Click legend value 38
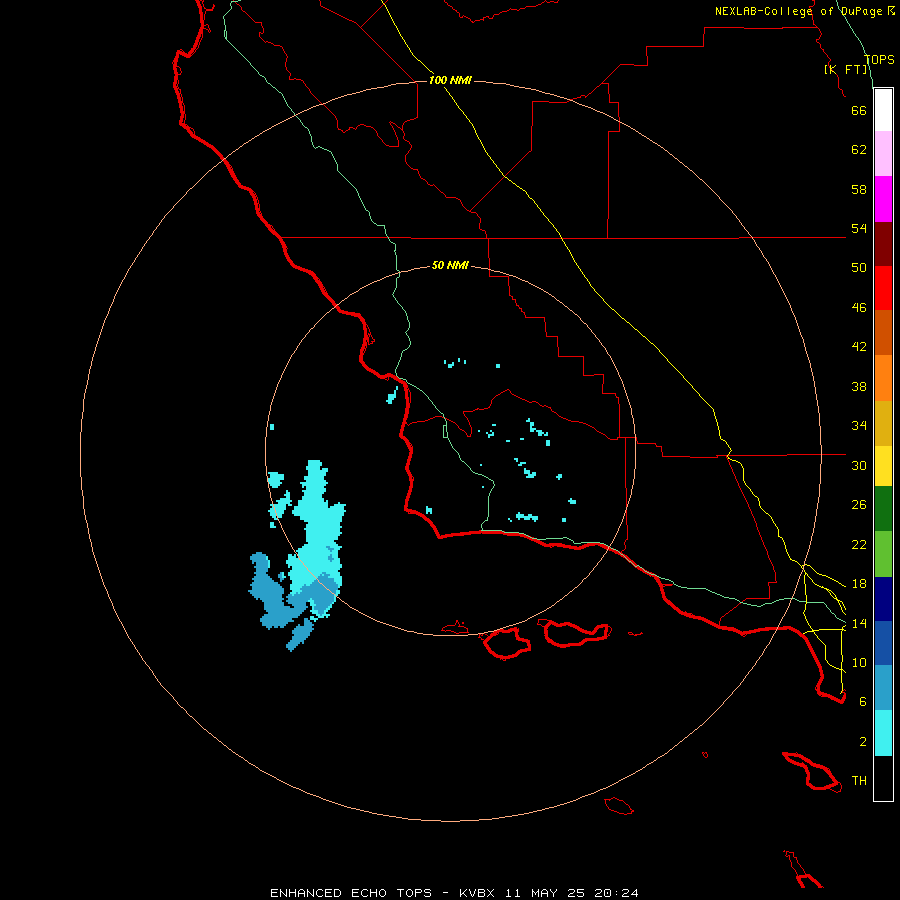The width and height of the screenshot is (900, 900). 859,386
